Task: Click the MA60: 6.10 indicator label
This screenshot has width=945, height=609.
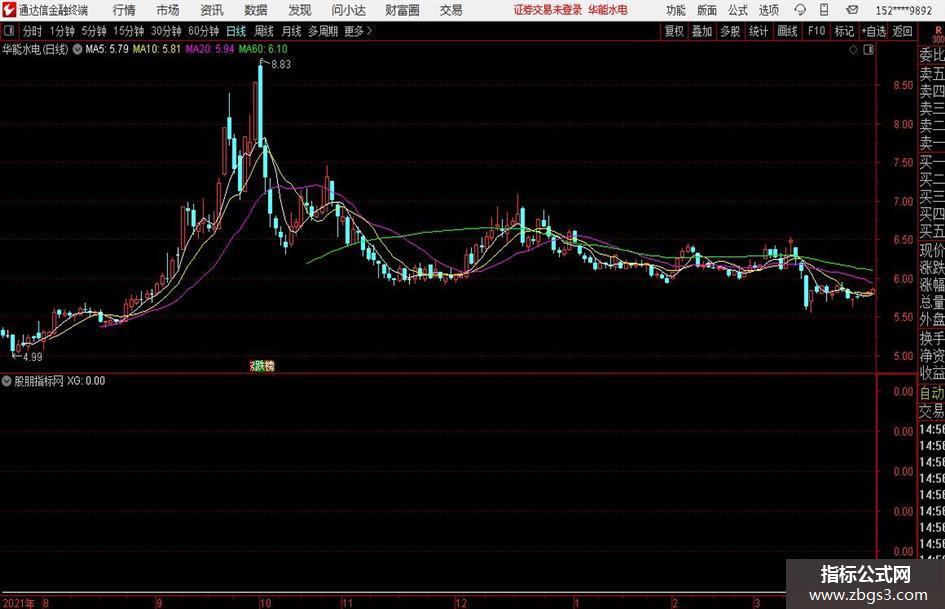Action: (x=263, y=49)
